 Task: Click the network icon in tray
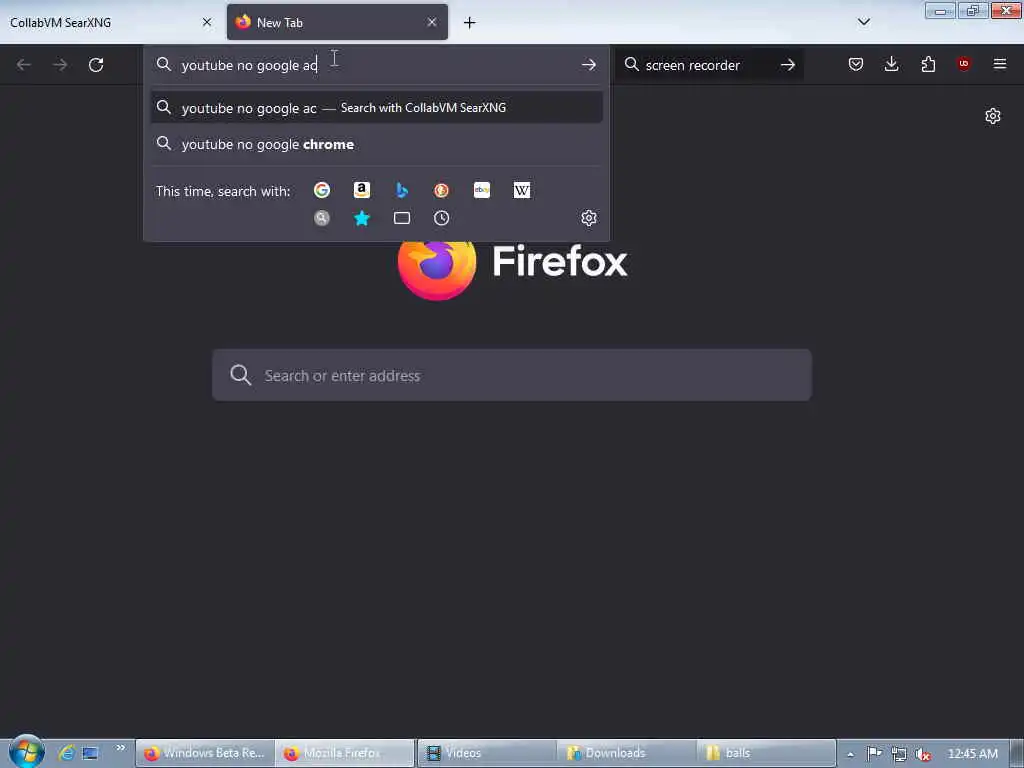click(899, 754)
